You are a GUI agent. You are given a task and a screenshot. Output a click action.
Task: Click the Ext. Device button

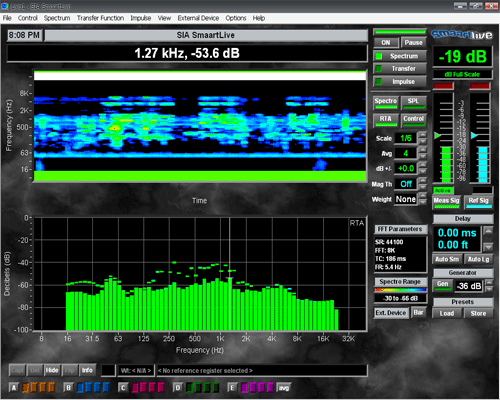click(x=391, y=313)
